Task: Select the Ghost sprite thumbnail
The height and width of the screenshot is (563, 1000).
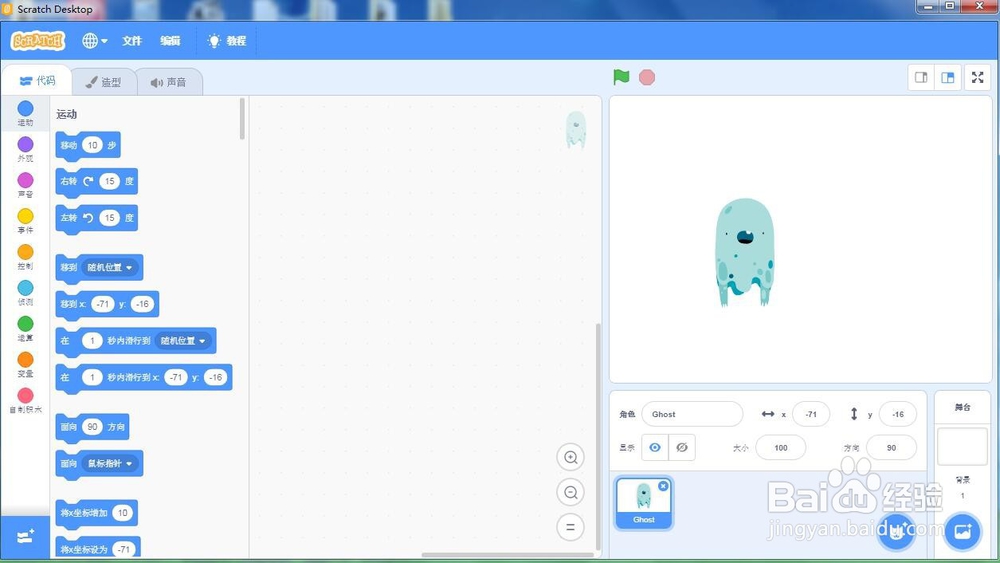Action: tap(643, 503)
